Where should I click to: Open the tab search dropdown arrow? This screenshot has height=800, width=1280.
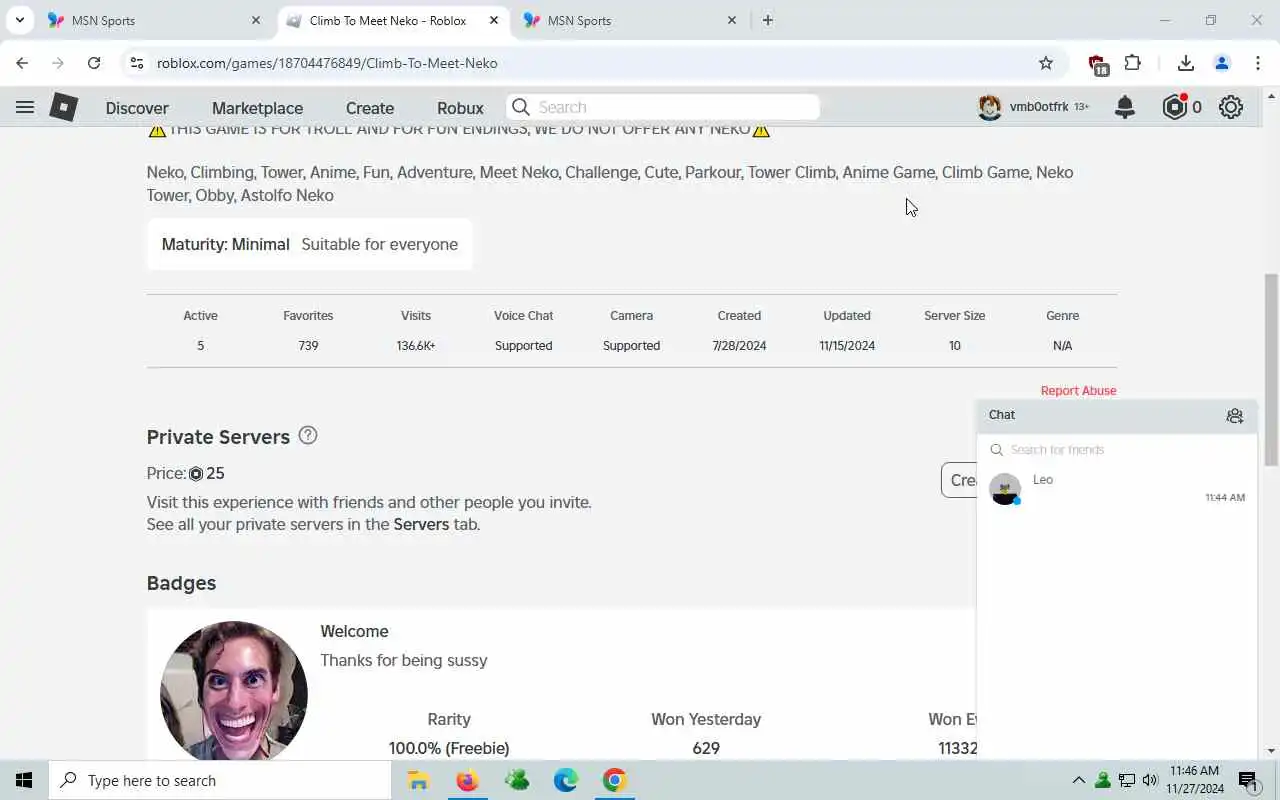19,20
